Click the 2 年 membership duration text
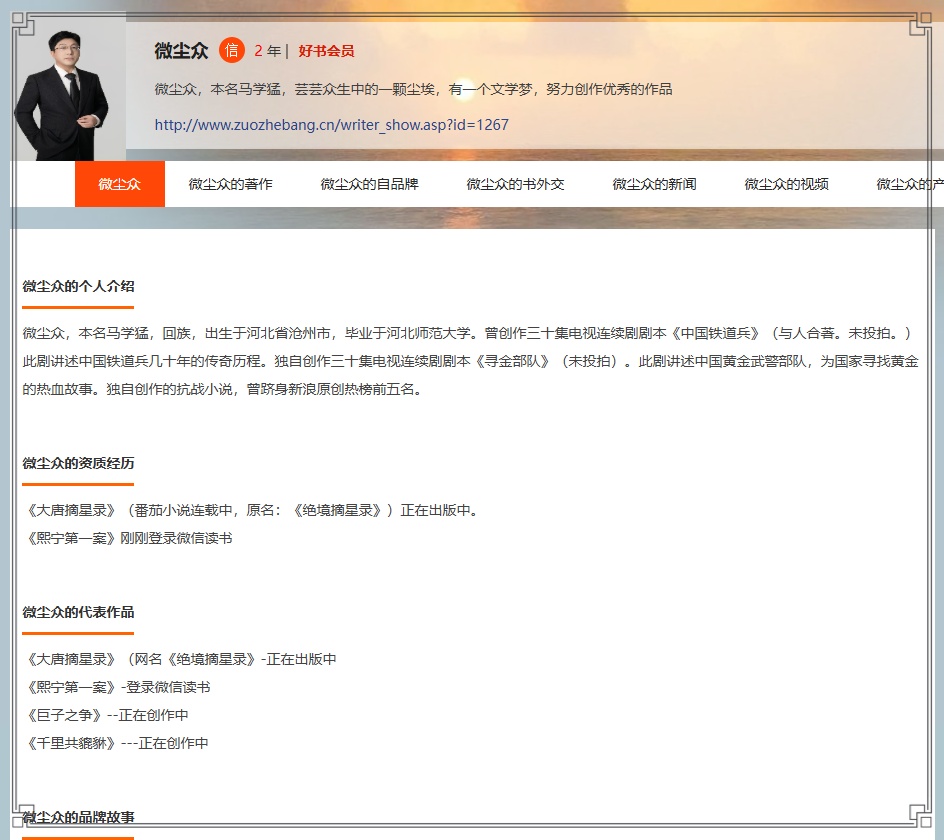Image resolution: width=944 pixels, height=840 pixels. pyautogui.click(x=267, y=51)
